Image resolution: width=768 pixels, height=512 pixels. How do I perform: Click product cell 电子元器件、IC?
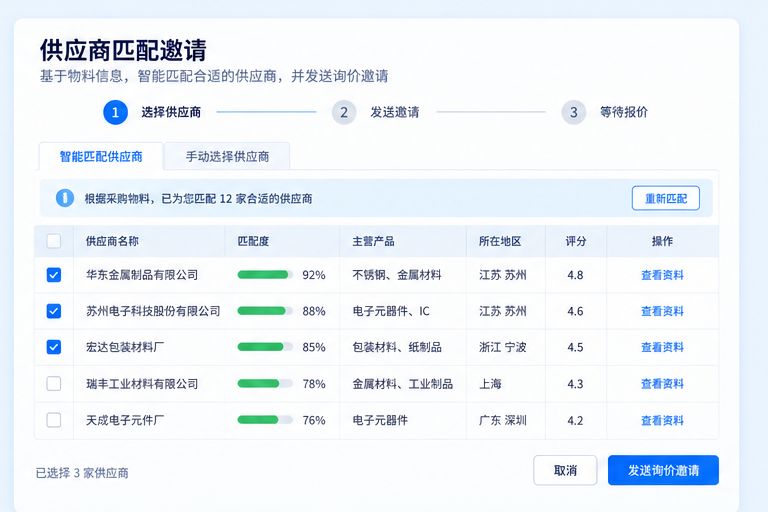coord(391,311)
